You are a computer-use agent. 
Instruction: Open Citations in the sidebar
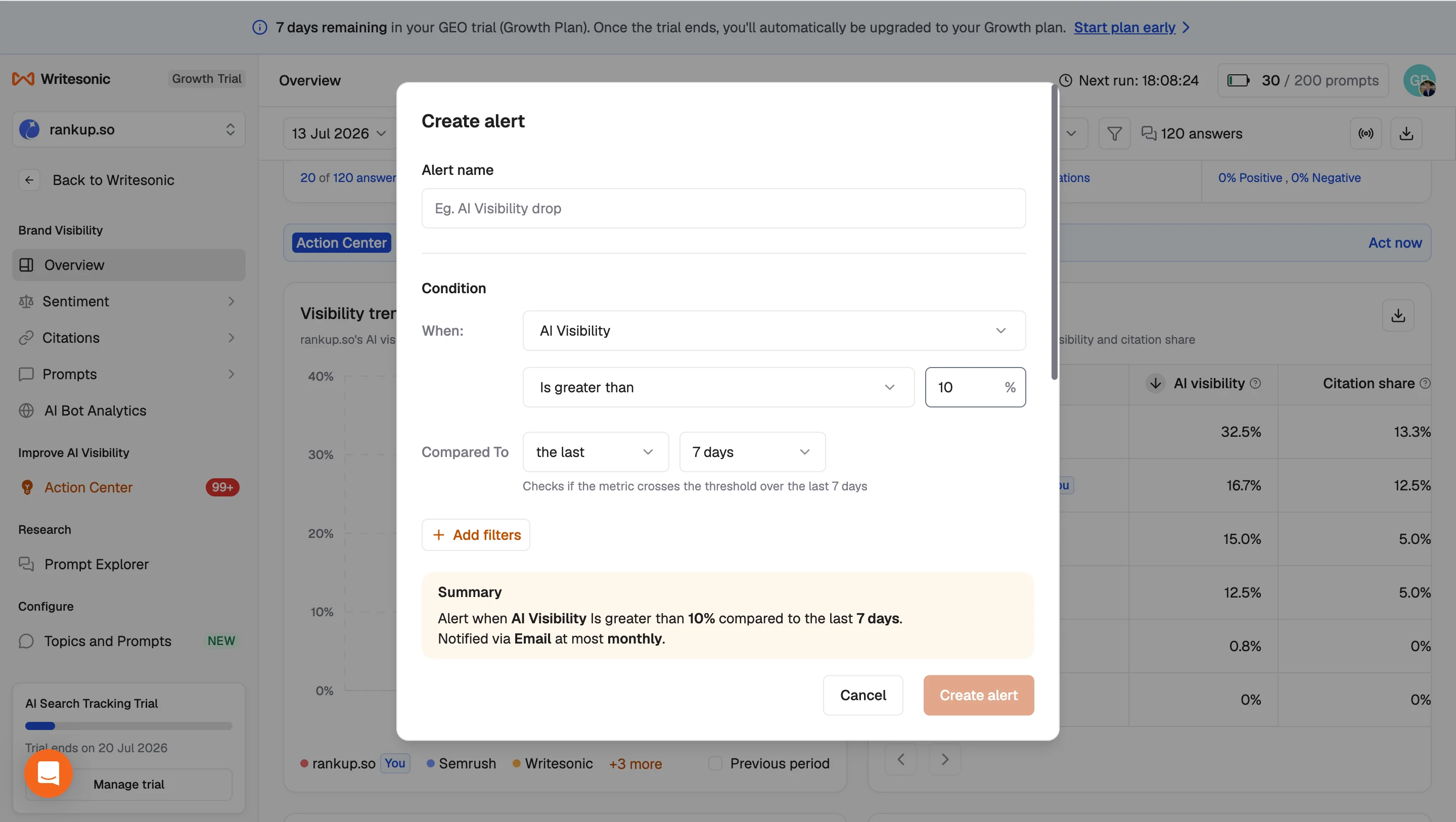(x=129, y=338)
